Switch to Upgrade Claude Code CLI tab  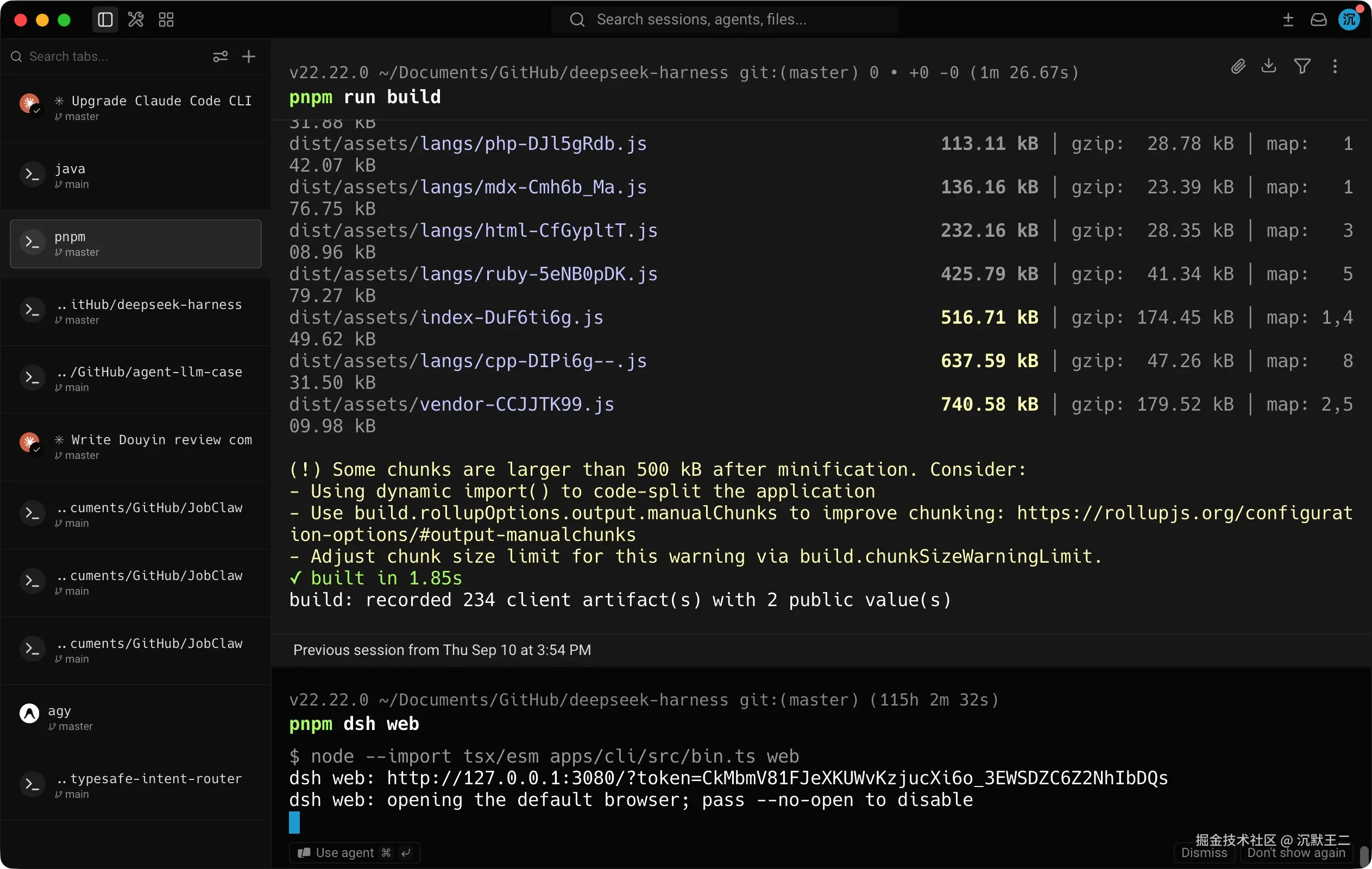pos(136,108)
